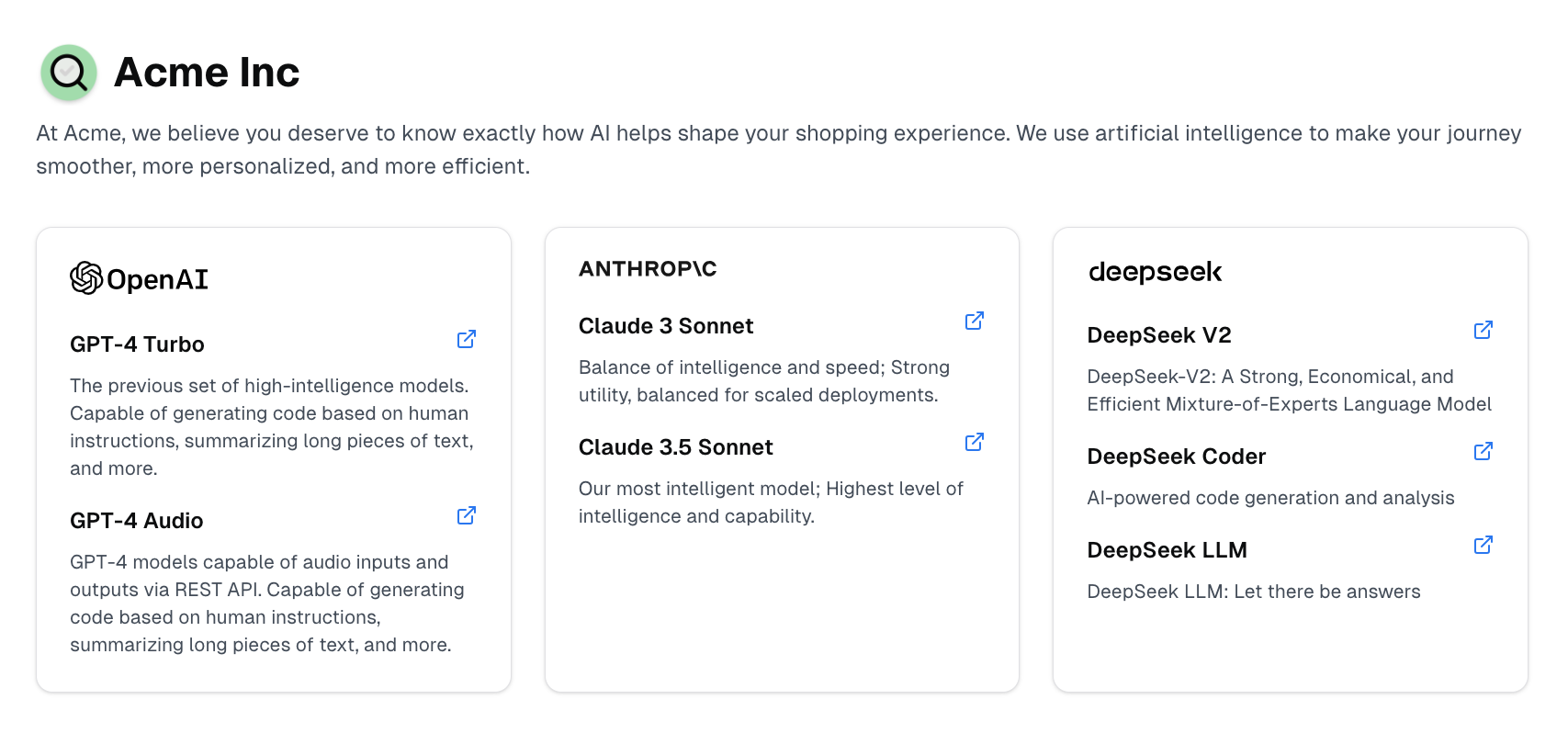Click the Acme Inc page heading
Image resolution: width=1568 pixels, height=733 pixels.
(207, 73)
